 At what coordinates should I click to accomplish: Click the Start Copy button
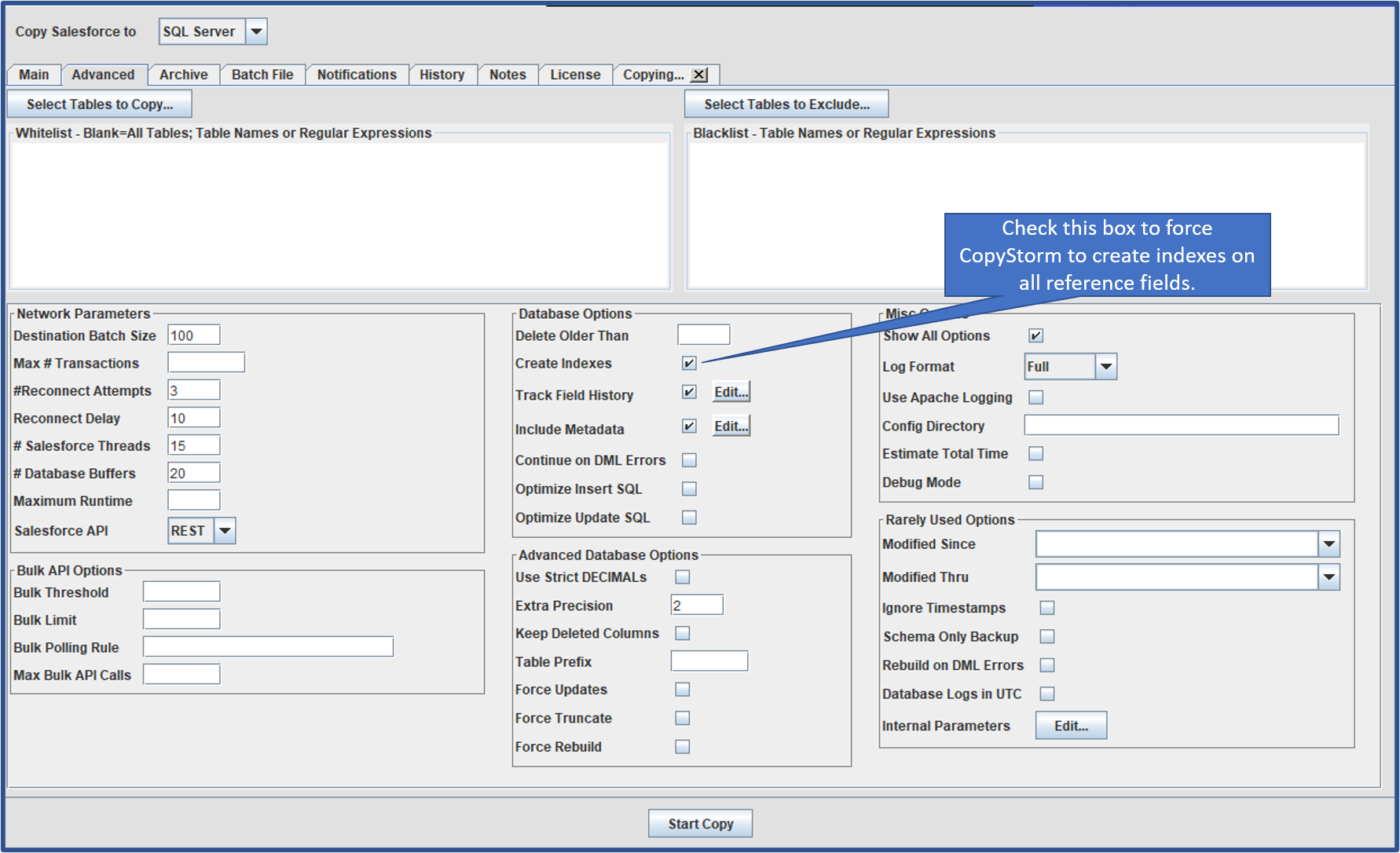700,824
